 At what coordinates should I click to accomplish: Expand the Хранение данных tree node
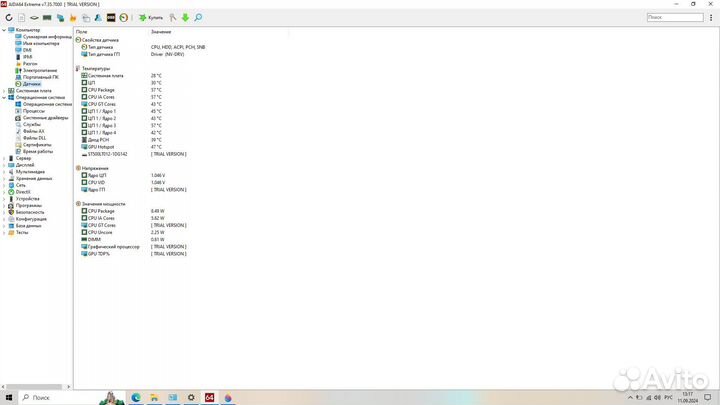click(x=4, y=179)
